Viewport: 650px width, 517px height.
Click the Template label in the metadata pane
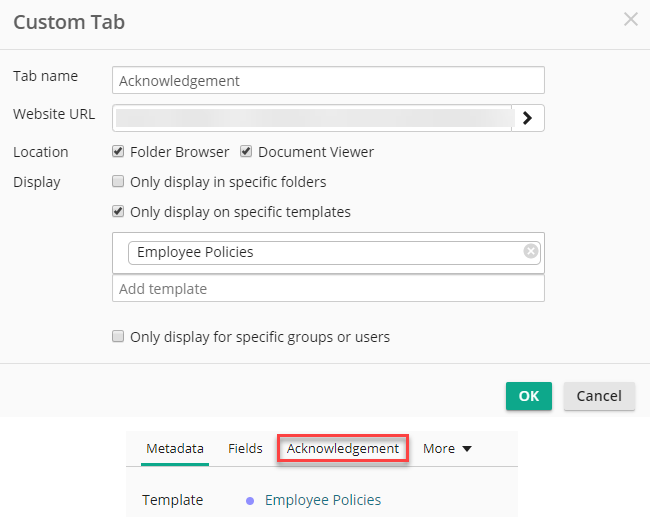pos(172,500)
